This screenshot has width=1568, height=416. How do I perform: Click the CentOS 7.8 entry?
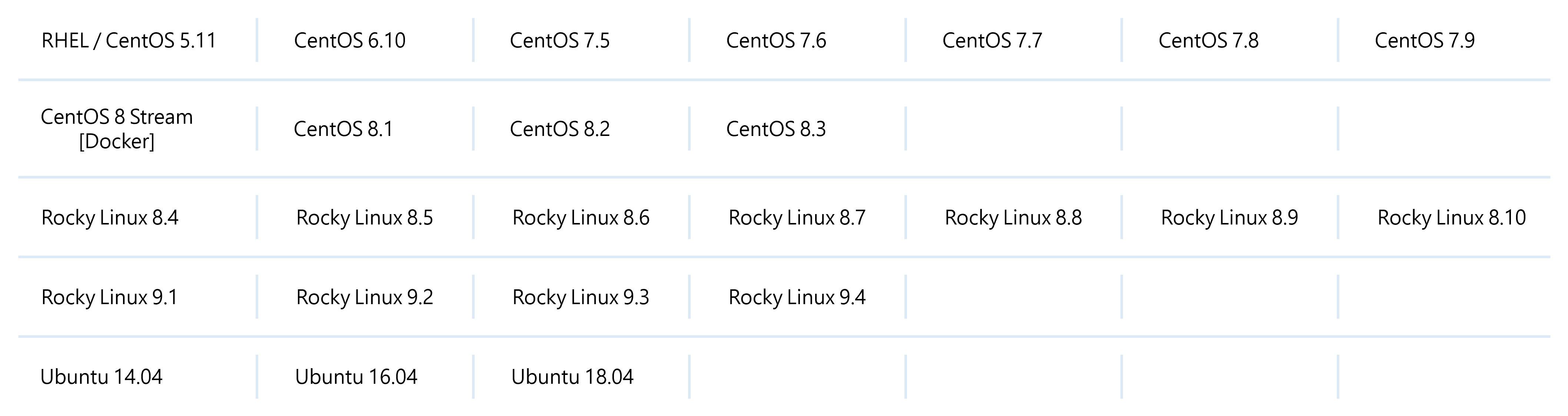tap(1208, 40)
